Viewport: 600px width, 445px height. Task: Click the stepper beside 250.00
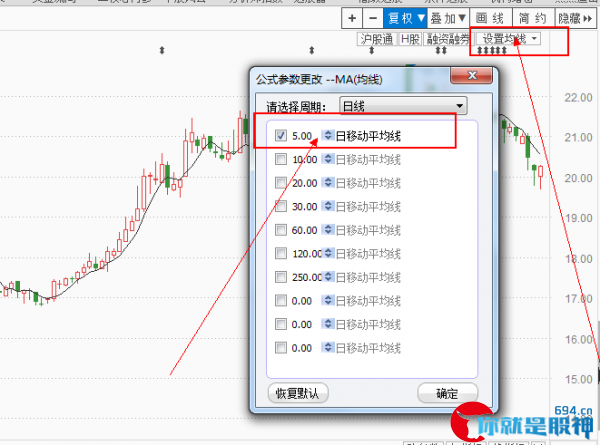tap(328, 277)
